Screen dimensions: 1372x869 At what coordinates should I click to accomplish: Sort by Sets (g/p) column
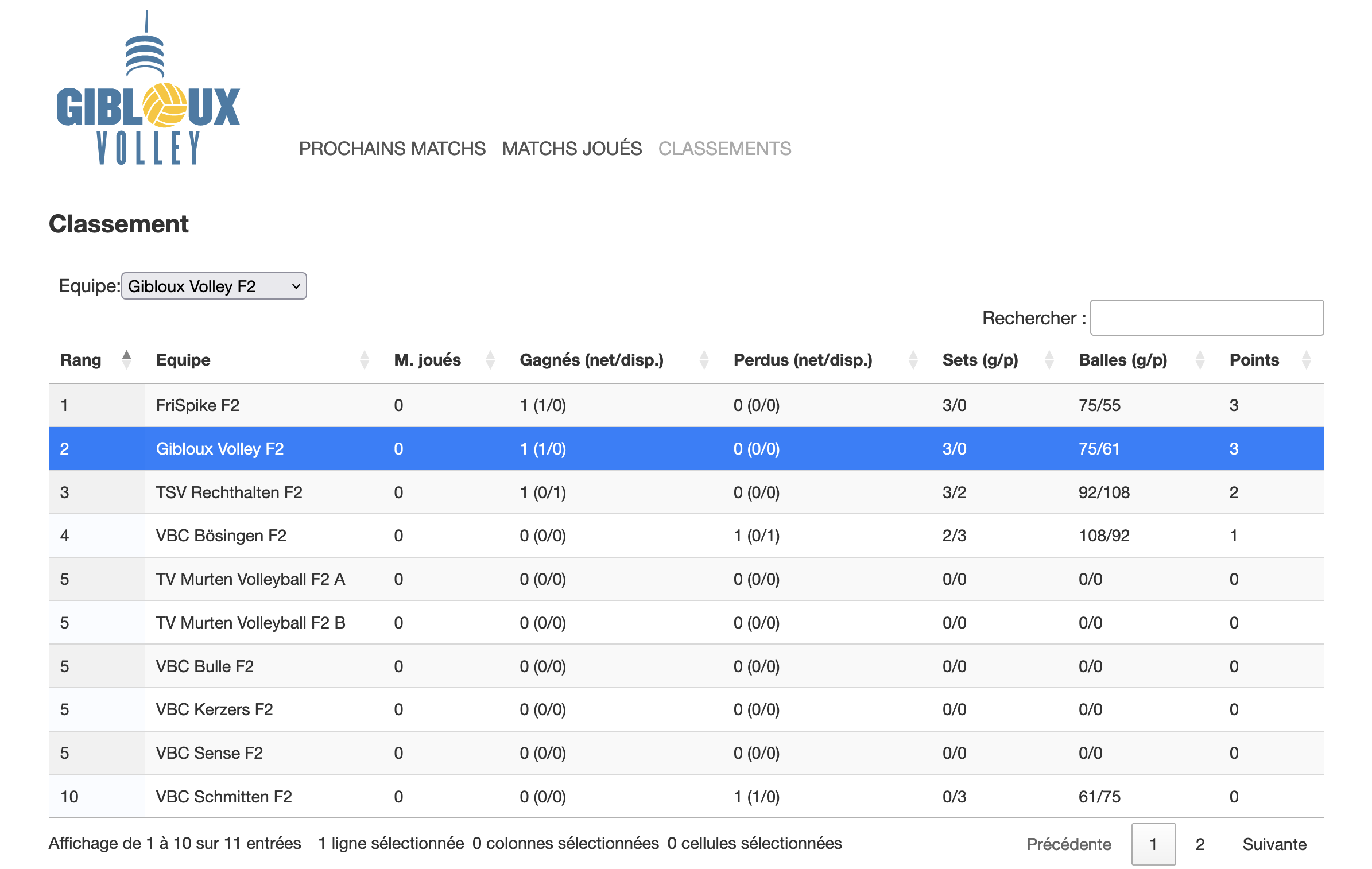pos(999,360)
